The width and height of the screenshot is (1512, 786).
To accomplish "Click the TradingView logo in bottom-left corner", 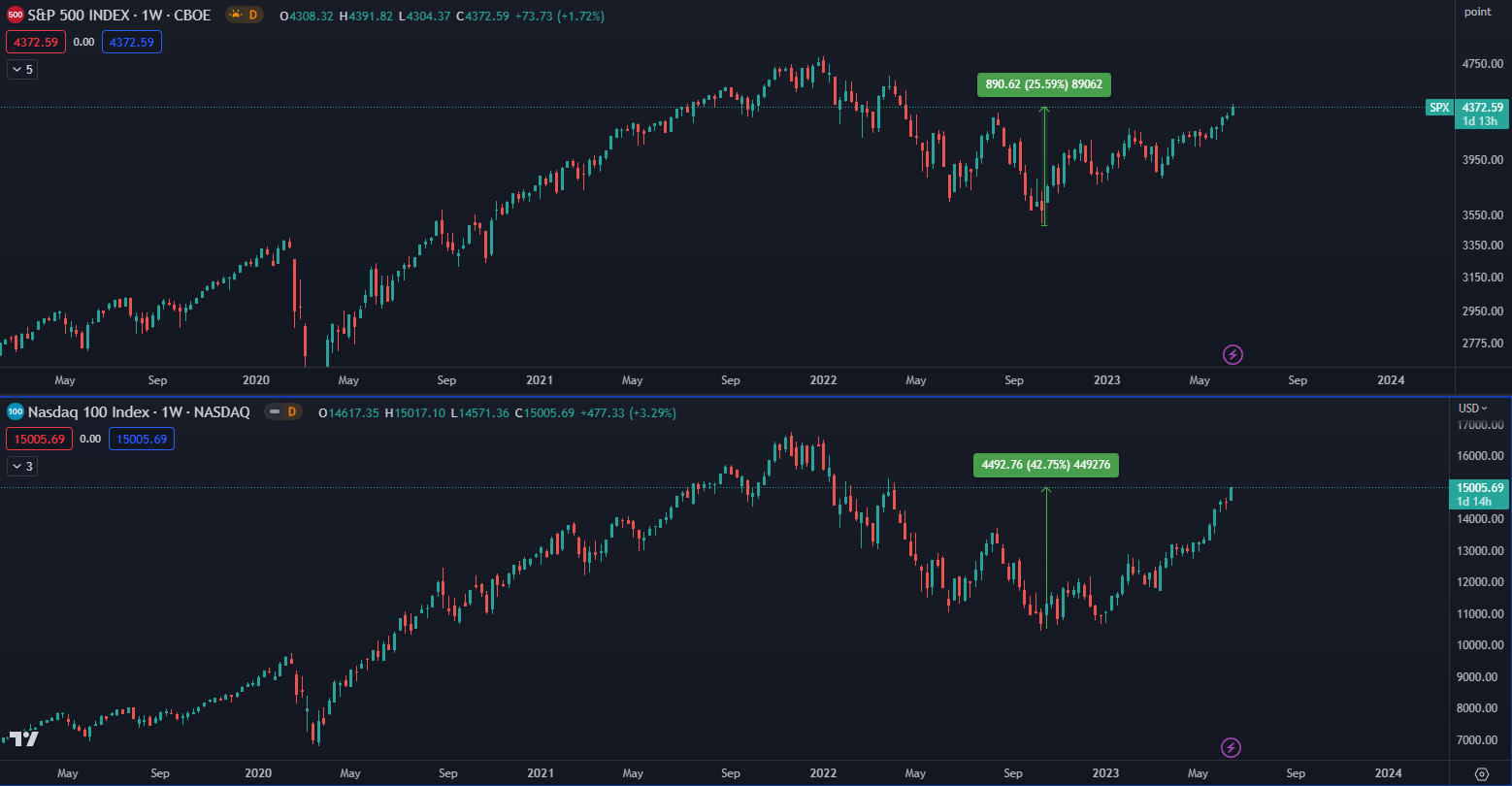I will tap(24, 738).
